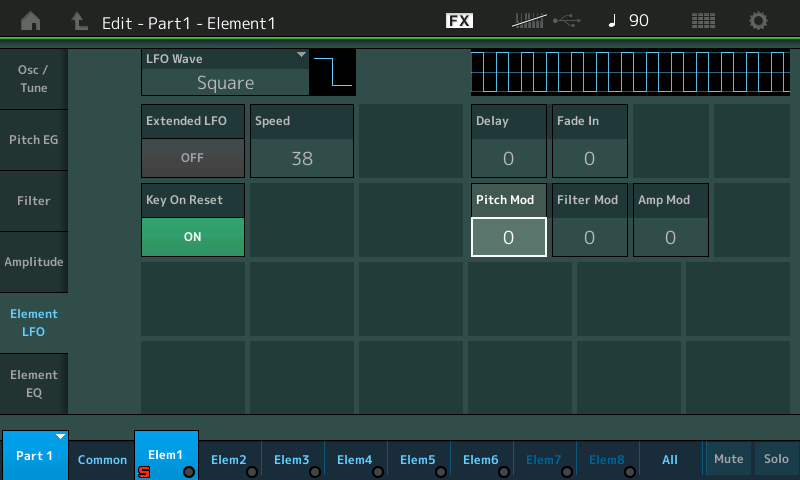This screenshot has width=800, height=480.
Task: Open the settings gear icon
Action: 759,21
